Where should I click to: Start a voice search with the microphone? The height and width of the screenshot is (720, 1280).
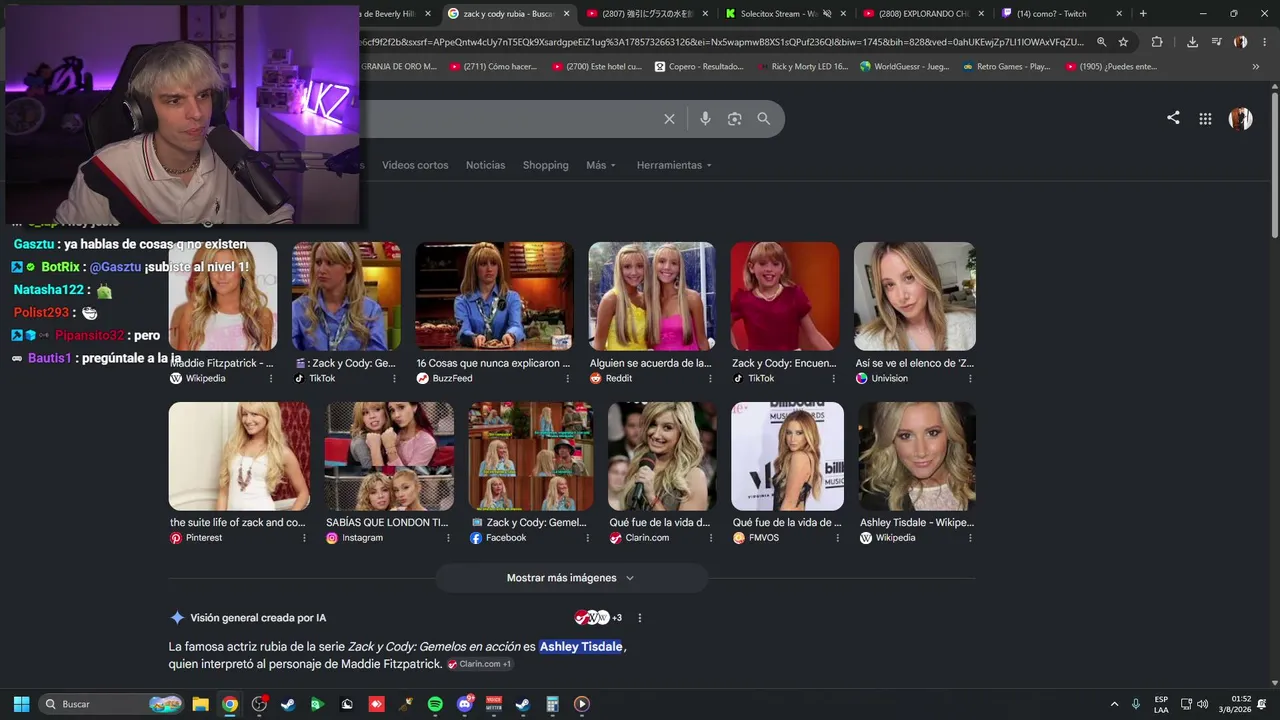[x=705, y=119]
